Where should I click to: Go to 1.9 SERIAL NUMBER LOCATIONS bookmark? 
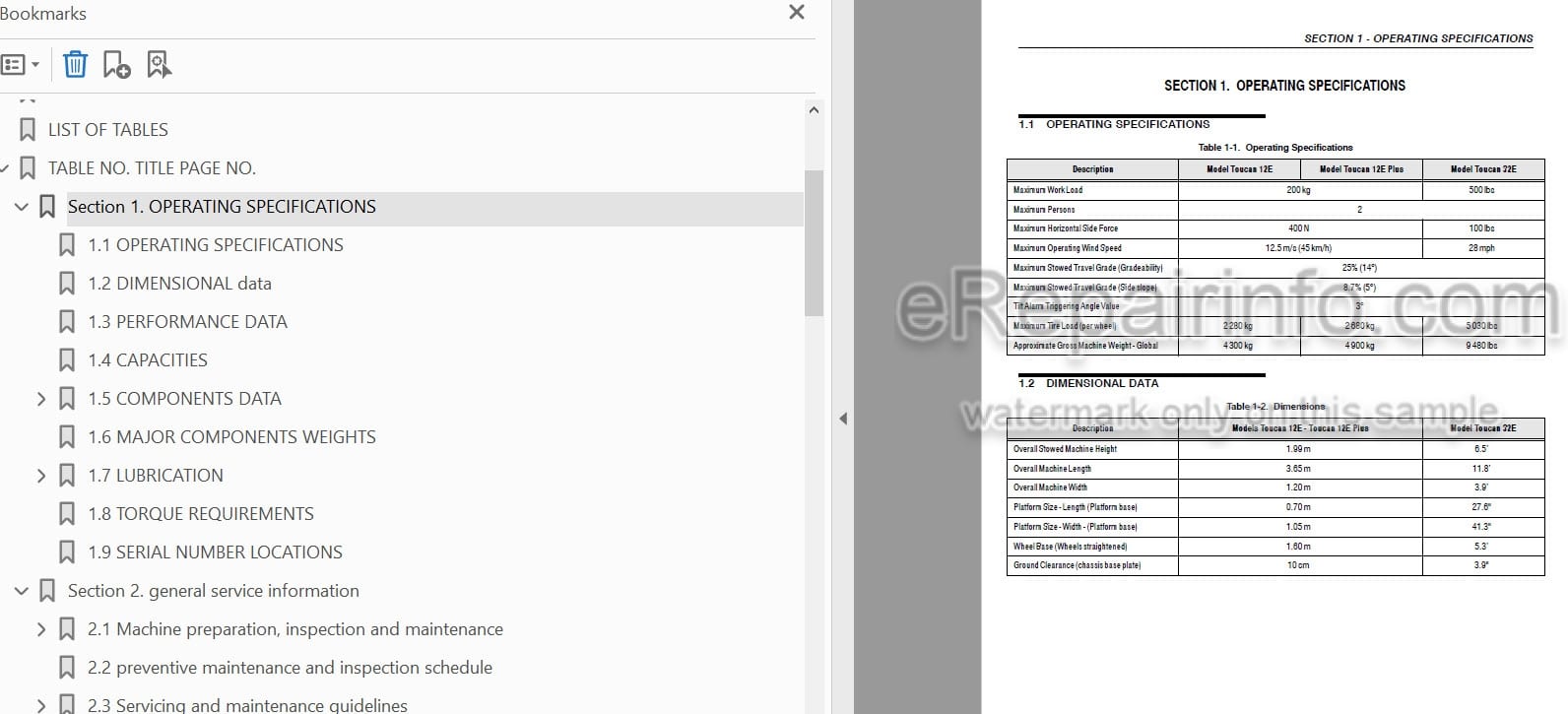[x=215, y=552]
